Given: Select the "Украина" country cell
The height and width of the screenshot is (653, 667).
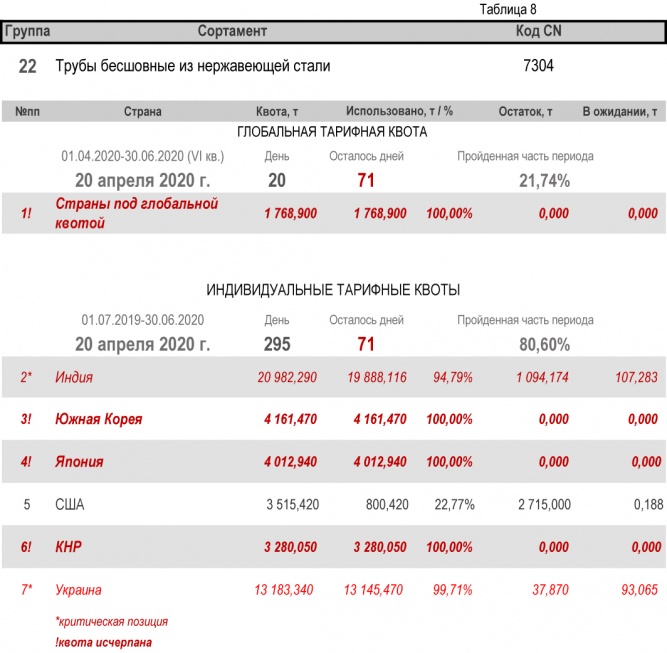Looking at the screenshot, I should pos(78,590).
